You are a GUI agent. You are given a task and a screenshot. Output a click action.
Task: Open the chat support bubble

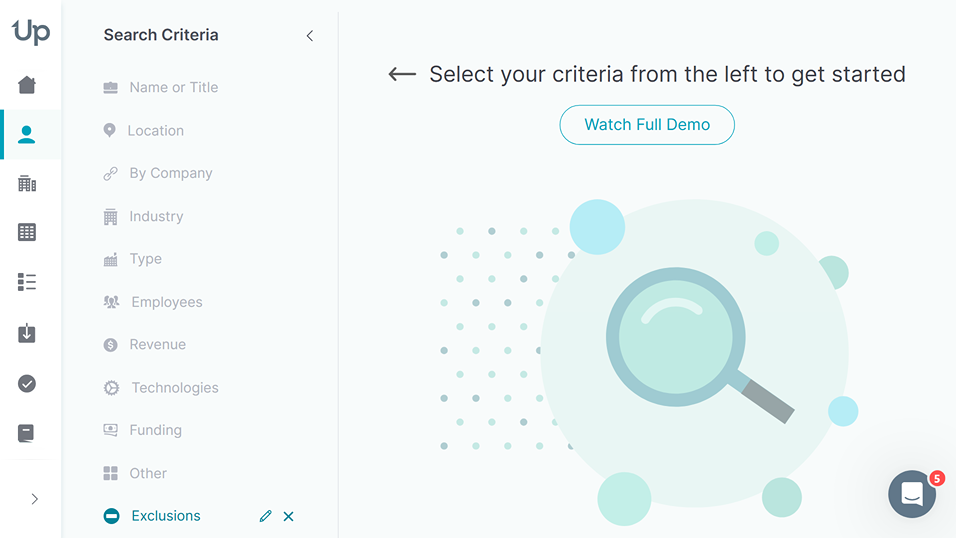point(911,493)
